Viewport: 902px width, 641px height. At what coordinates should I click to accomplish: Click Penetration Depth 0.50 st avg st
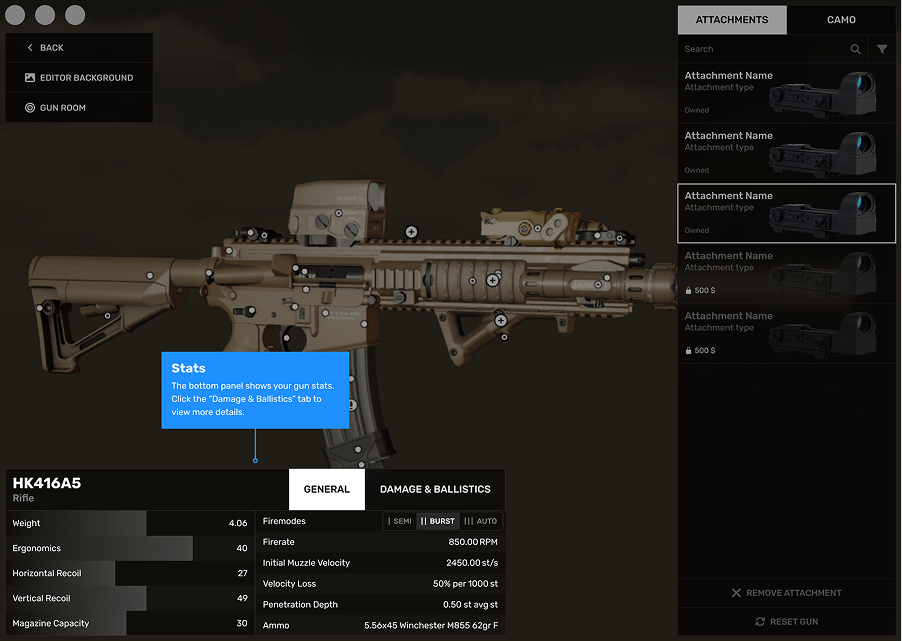coord(470,604)
